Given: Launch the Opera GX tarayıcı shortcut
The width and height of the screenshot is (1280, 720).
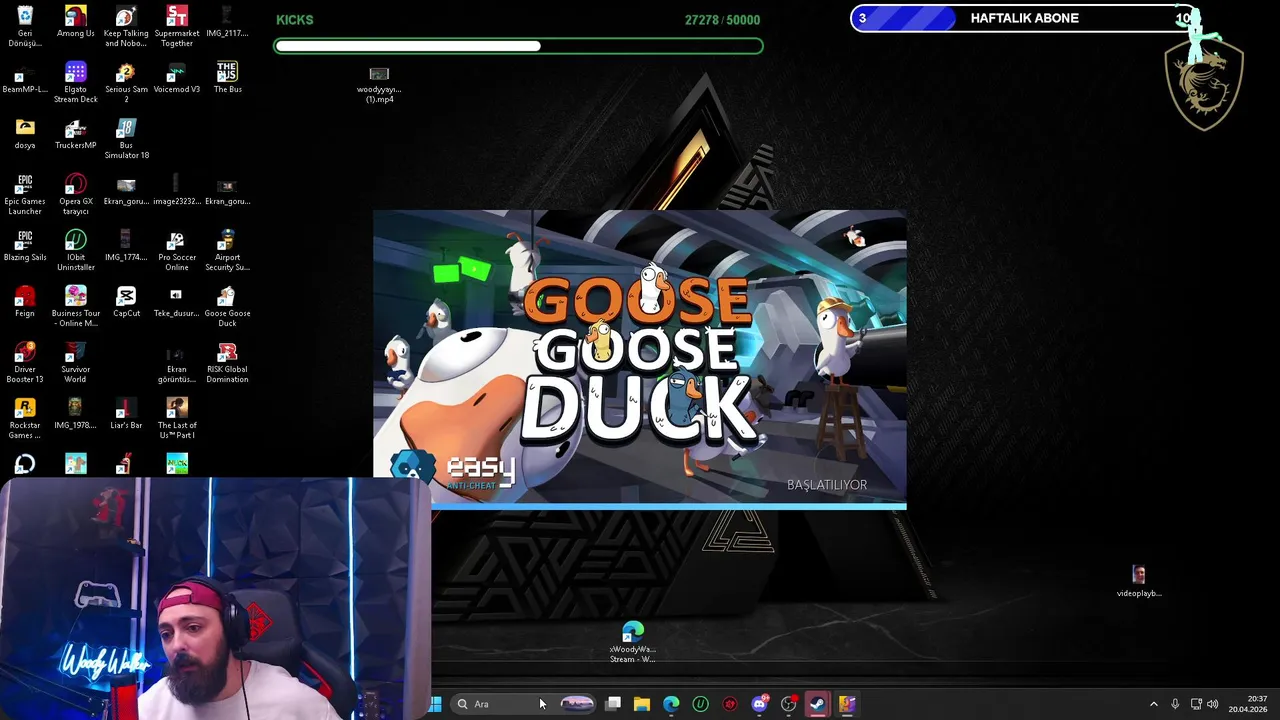Looking at the screenshot, I should (x=75, y=194).
